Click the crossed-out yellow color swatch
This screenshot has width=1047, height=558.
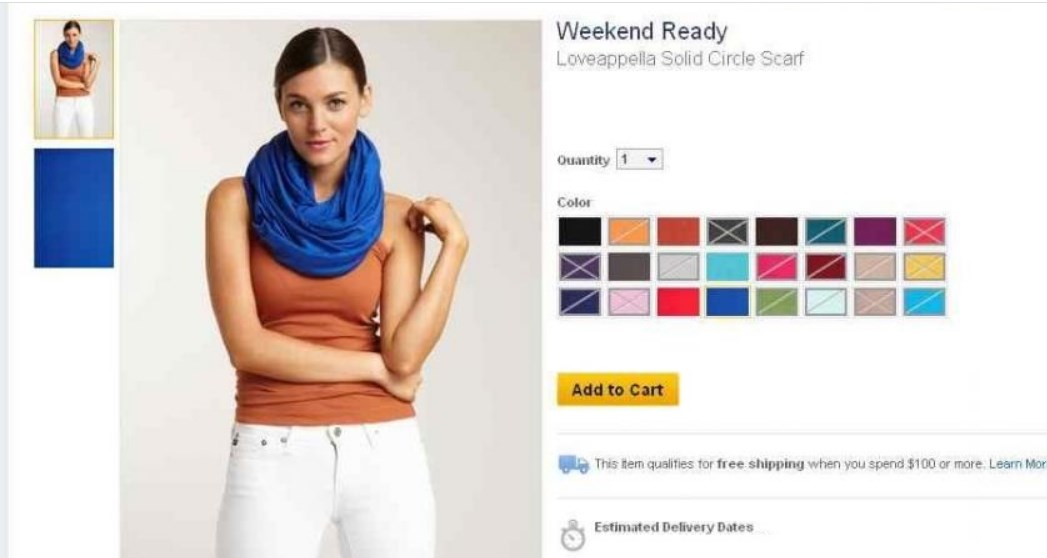(x=924, y=267)
